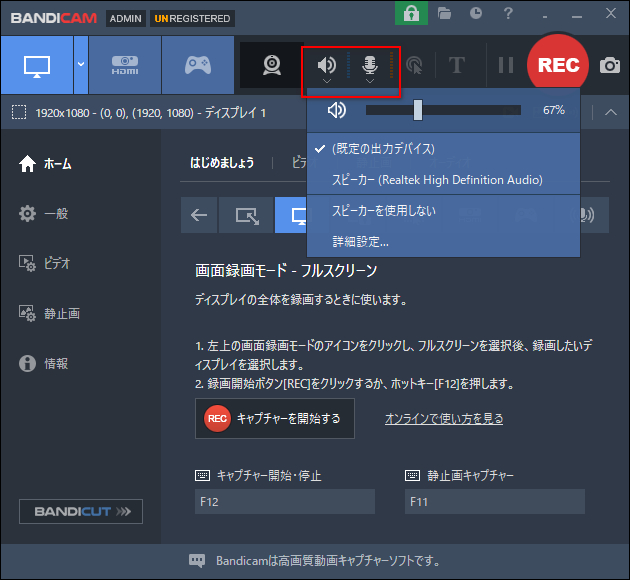Open the screen recording mode dropdown arrow
Viewport: 630px width, 580px height.
click(x=81, y=65)
